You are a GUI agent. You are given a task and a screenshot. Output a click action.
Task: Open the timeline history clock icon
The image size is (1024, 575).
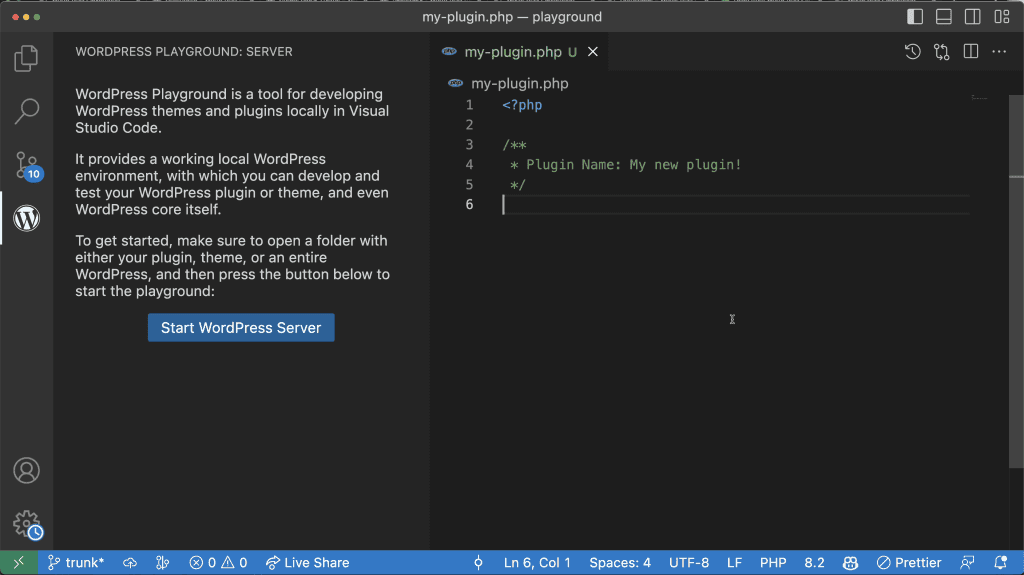click(x=912, y=52)
